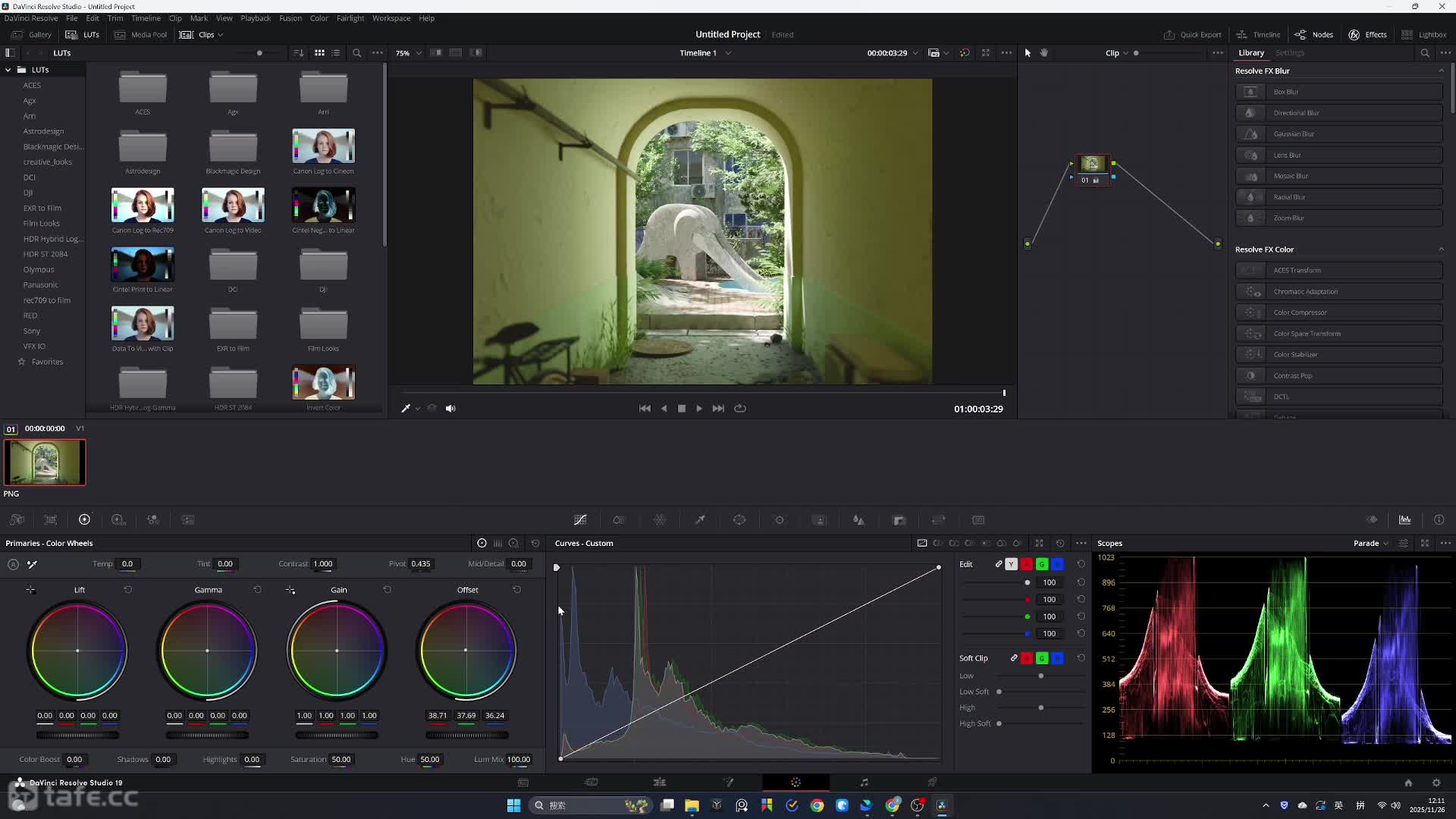Open the Parade scope type dropdown
Image resolution: width=1456 pixels, height=819 pixels.
(x=1371, y=544)
